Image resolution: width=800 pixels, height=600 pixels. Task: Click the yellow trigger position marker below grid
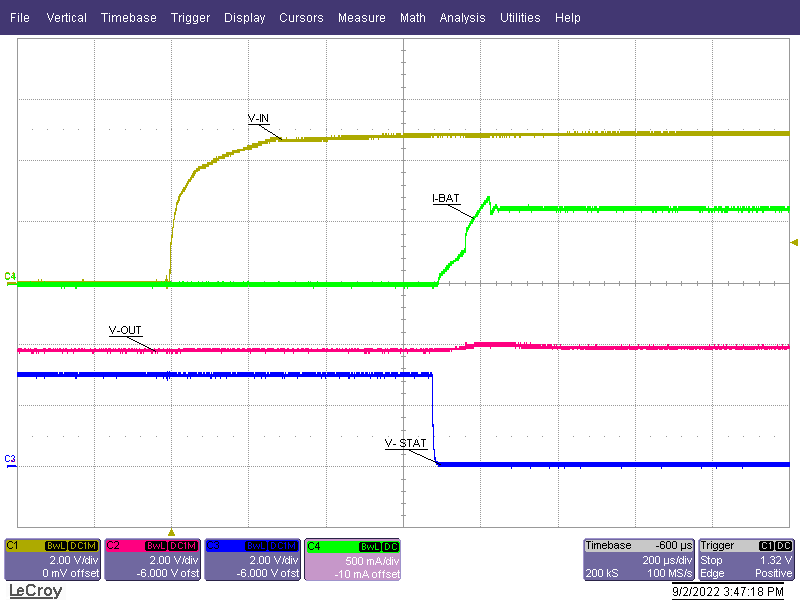(x=172, y=531)
